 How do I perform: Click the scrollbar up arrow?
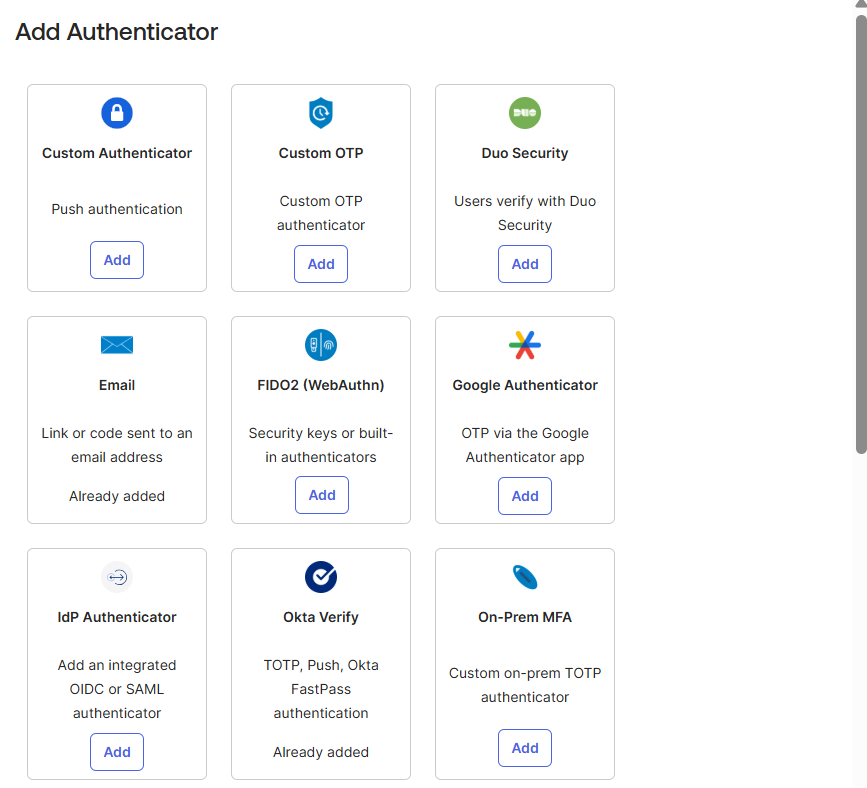[860, 5]
